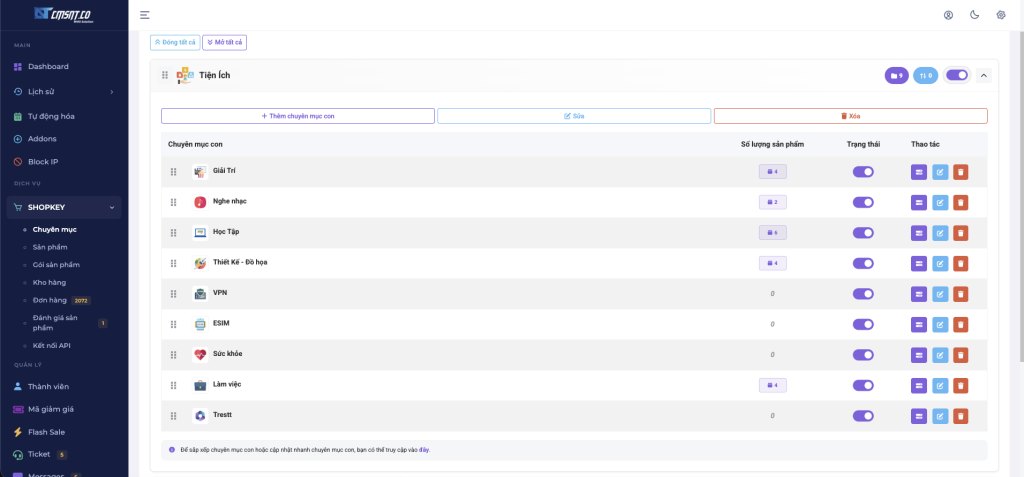
Task: Open user profile icon in header
Action: pyautogui.click(x=949, y=15)
